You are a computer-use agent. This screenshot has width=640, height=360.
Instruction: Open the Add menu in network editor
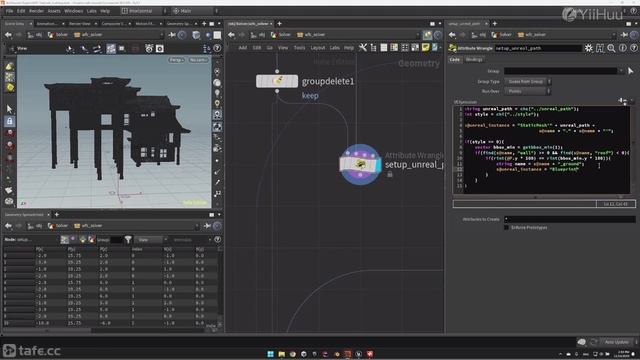click(242, 48)
